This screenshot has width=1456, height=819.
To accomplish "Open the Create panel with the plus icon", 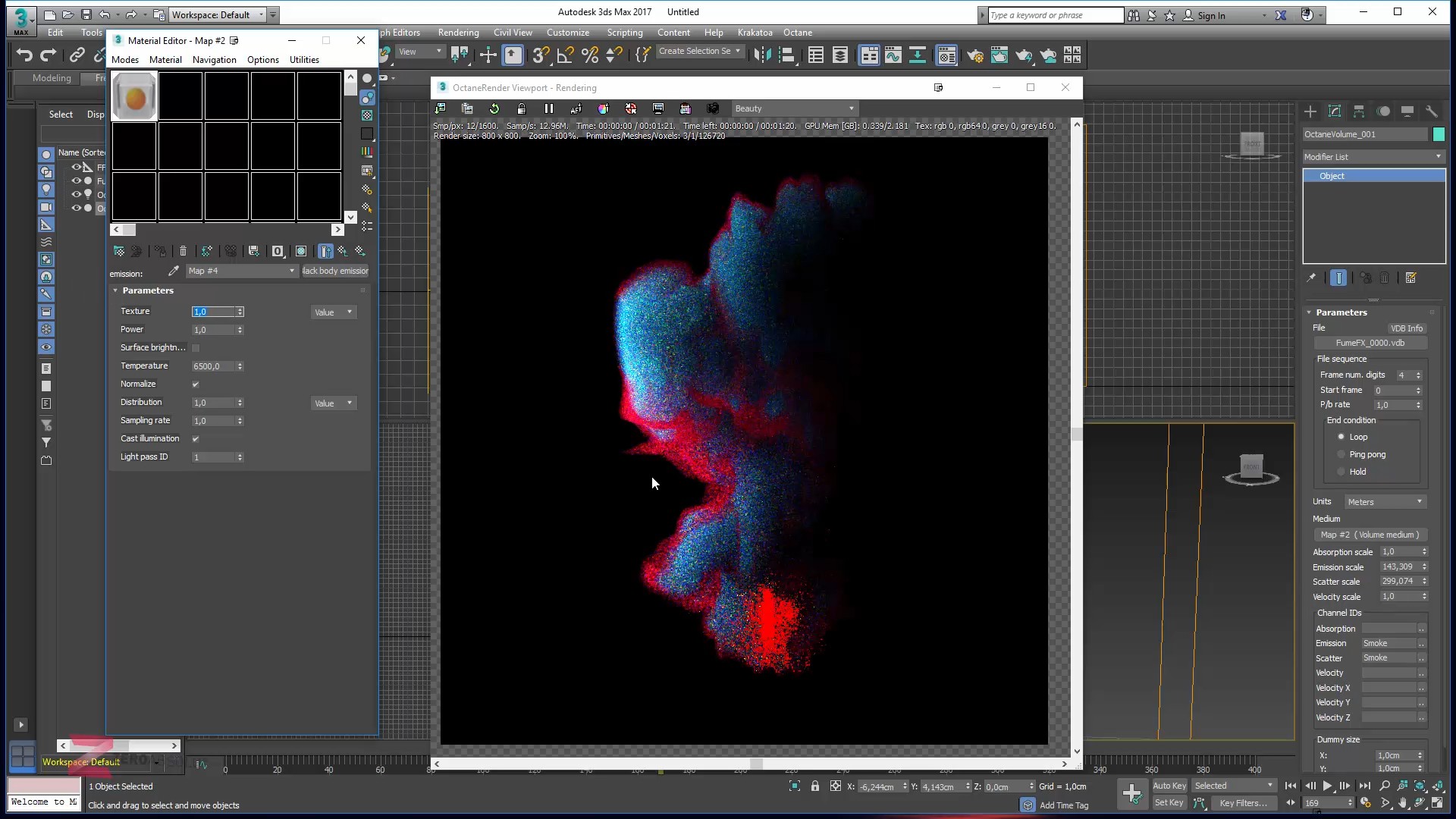I will 1311,111.
